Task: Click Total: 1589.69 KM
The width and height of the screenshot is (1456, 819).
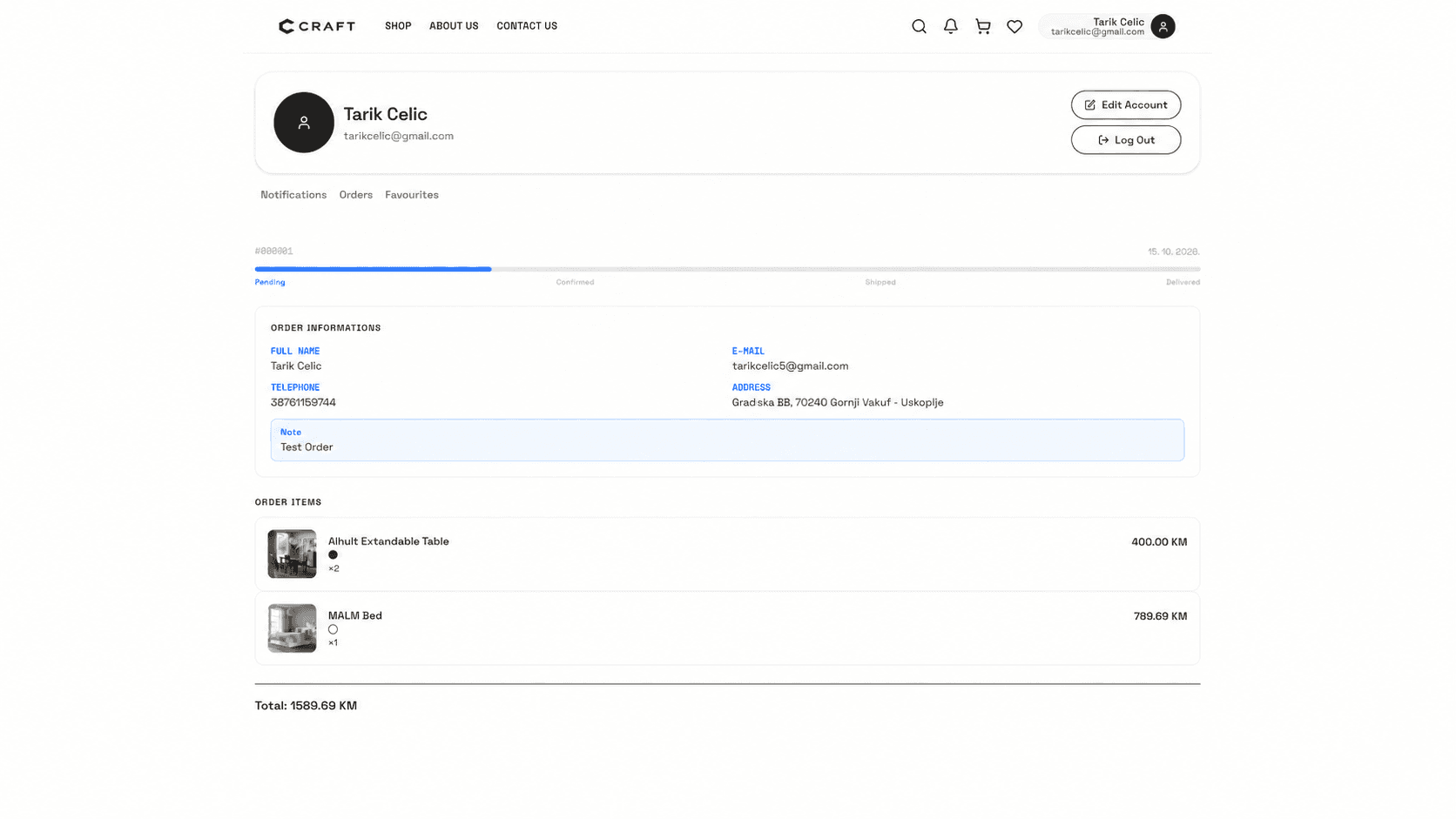Action: [306, 706]
